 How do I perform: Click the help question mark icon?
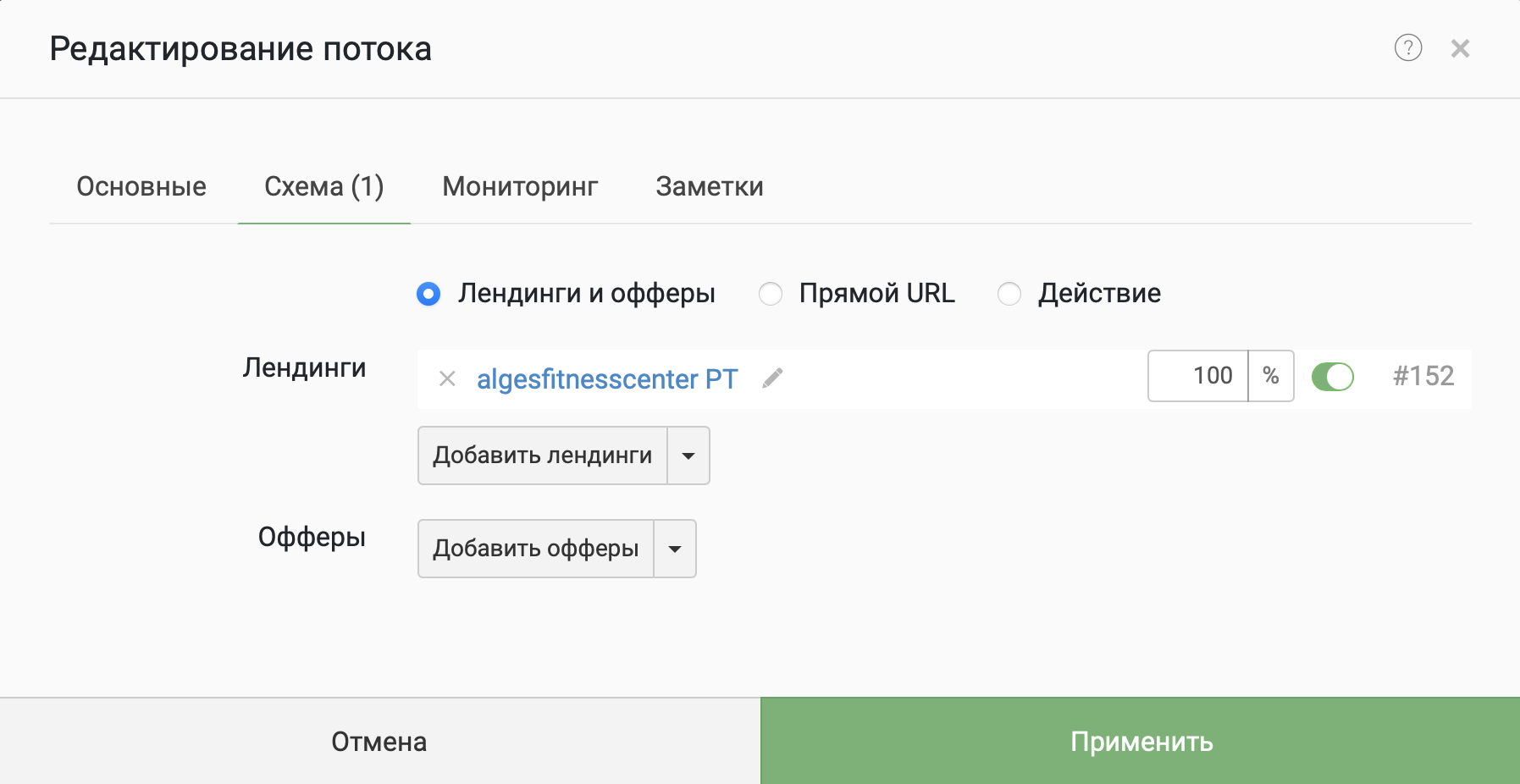coord(1407,48)
